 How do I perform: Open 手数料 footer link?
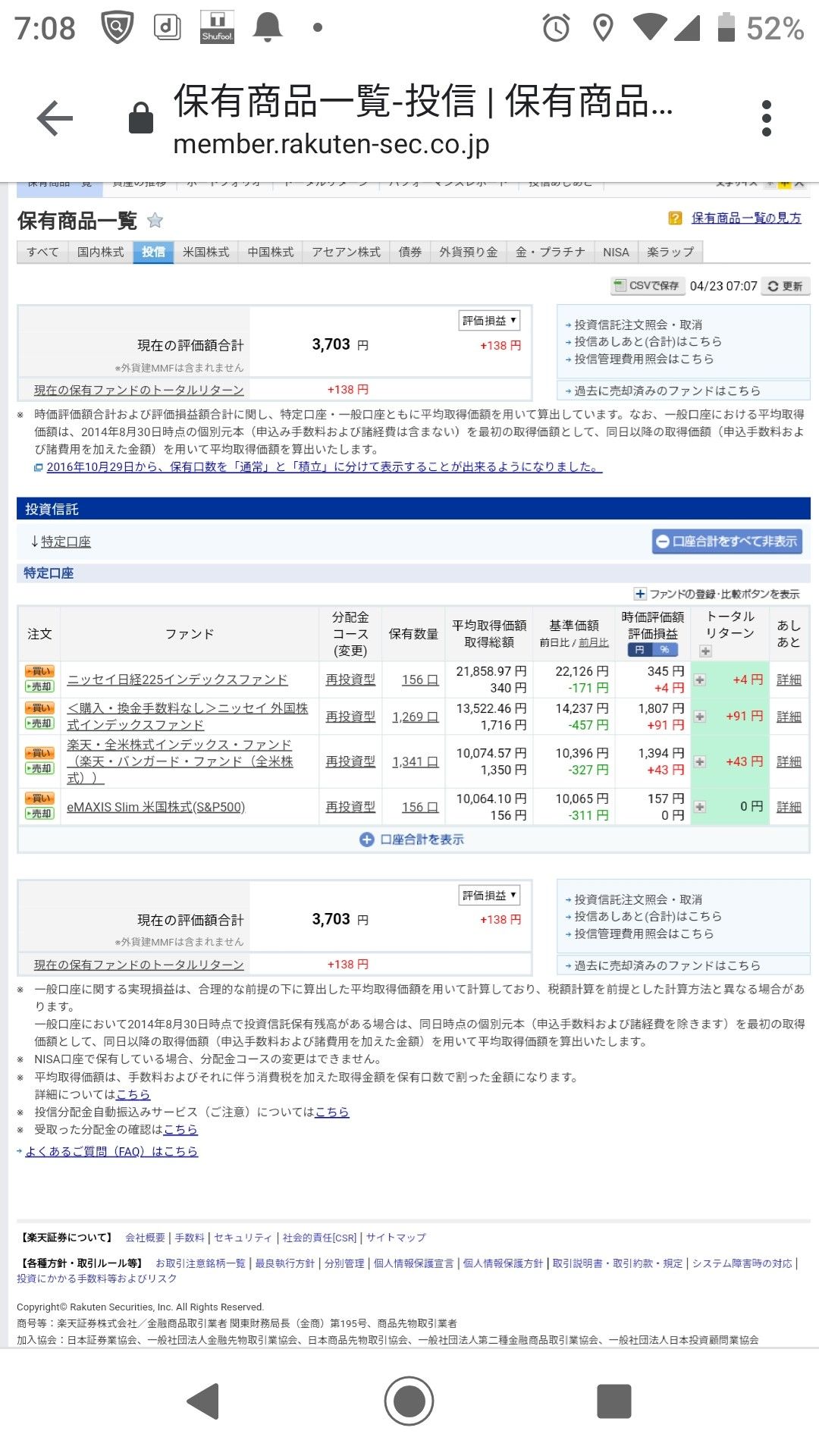coord(190,1238)
